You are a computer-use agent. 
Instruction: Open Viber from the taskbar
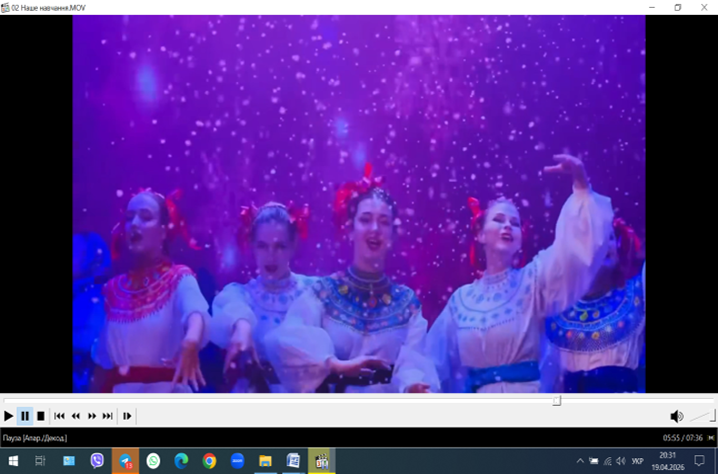coord(97,461)
